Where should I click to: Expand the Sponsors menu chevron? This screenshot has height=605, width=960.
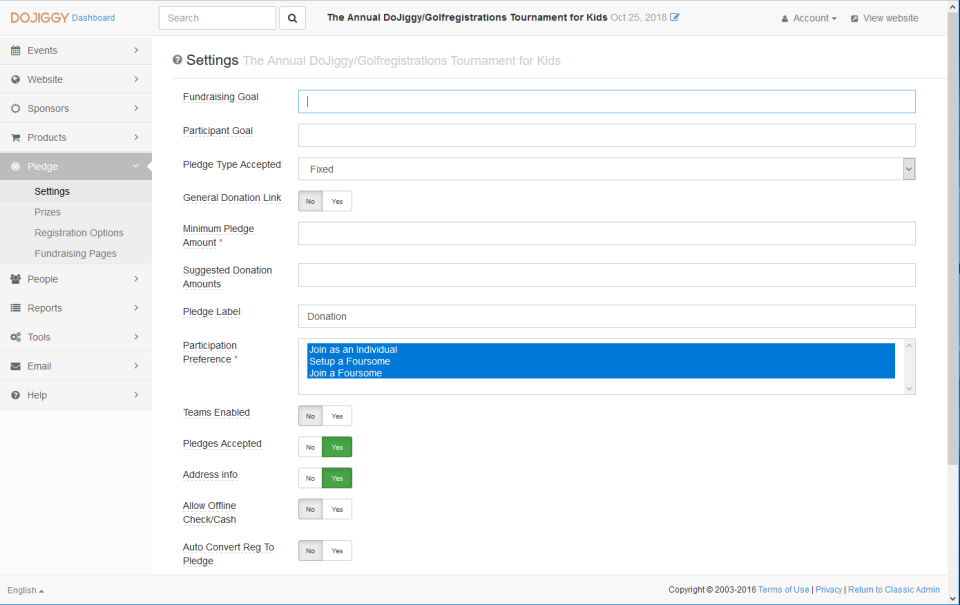coord(136,108)
